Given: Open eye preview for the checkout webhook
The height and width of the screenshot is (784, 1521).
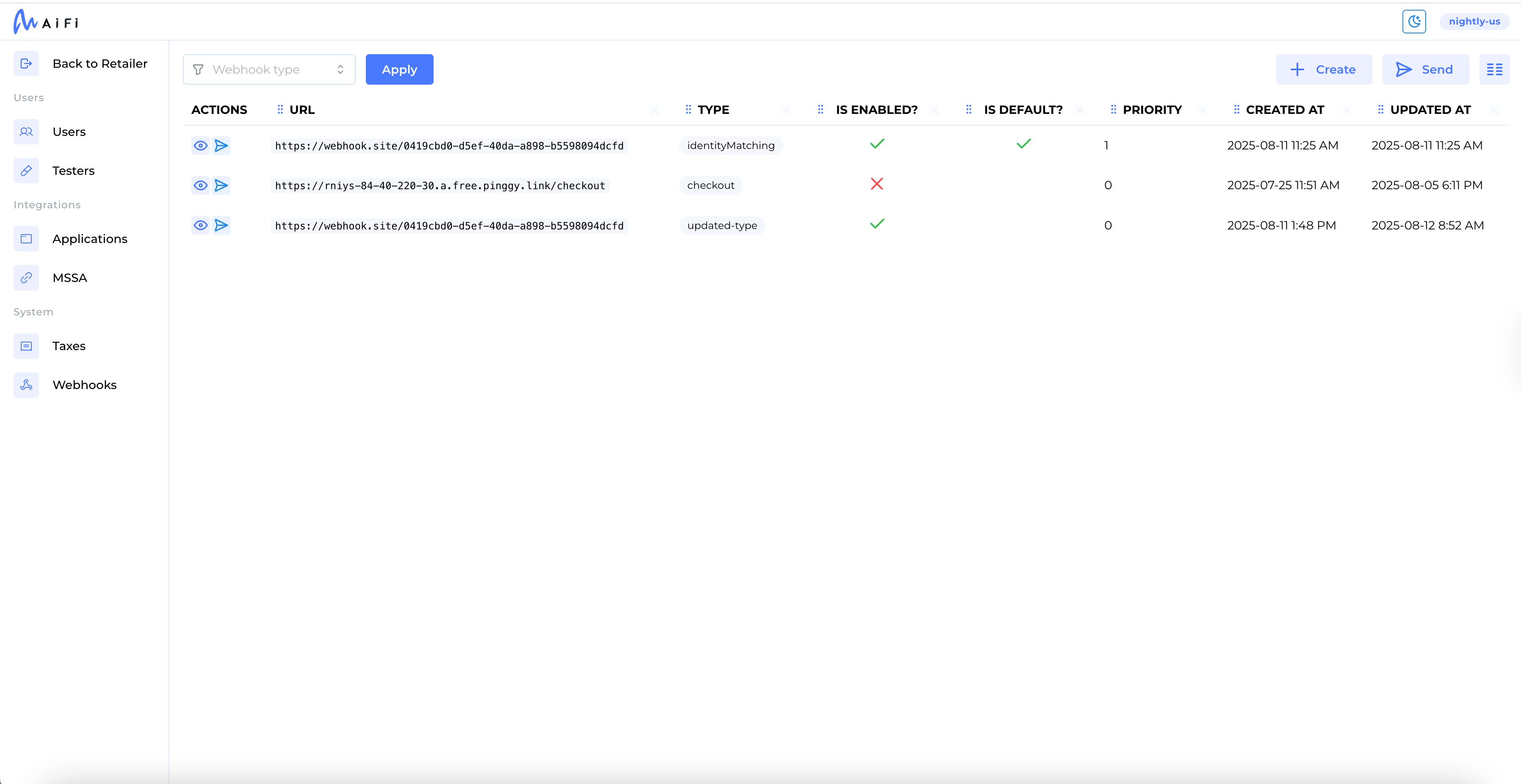Looking at the screenshot, I should tap(201, 185).
